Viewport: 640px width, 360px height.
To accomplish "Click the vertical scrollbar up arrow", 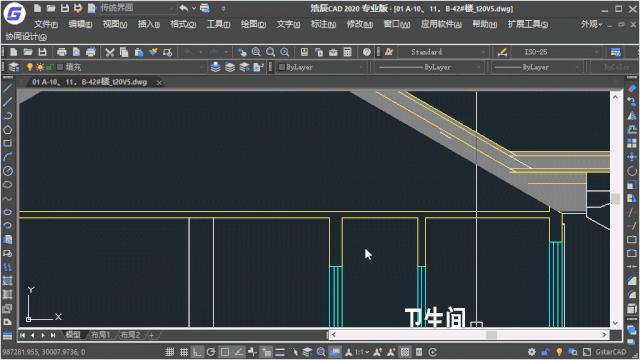I will click(x=615, y=97).
